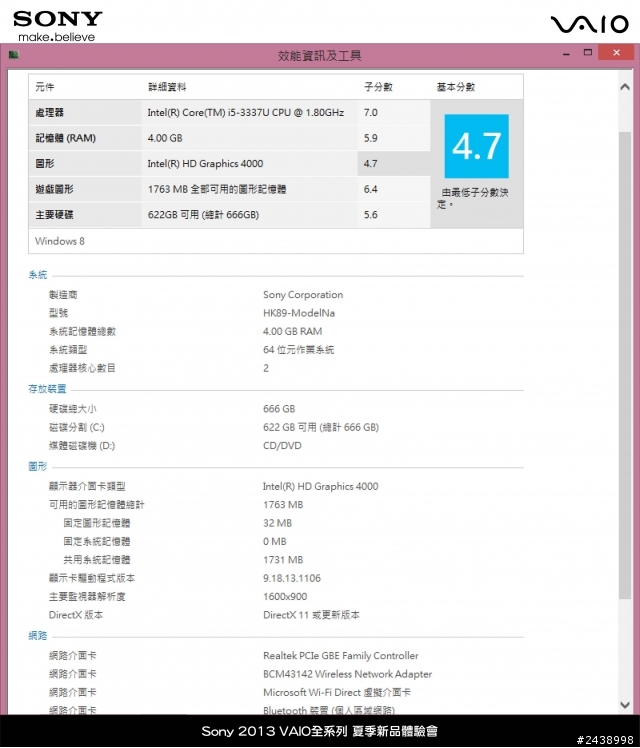
Task: Minimize the 效能資訊及工具 window
Action: [x=566, y=54]
